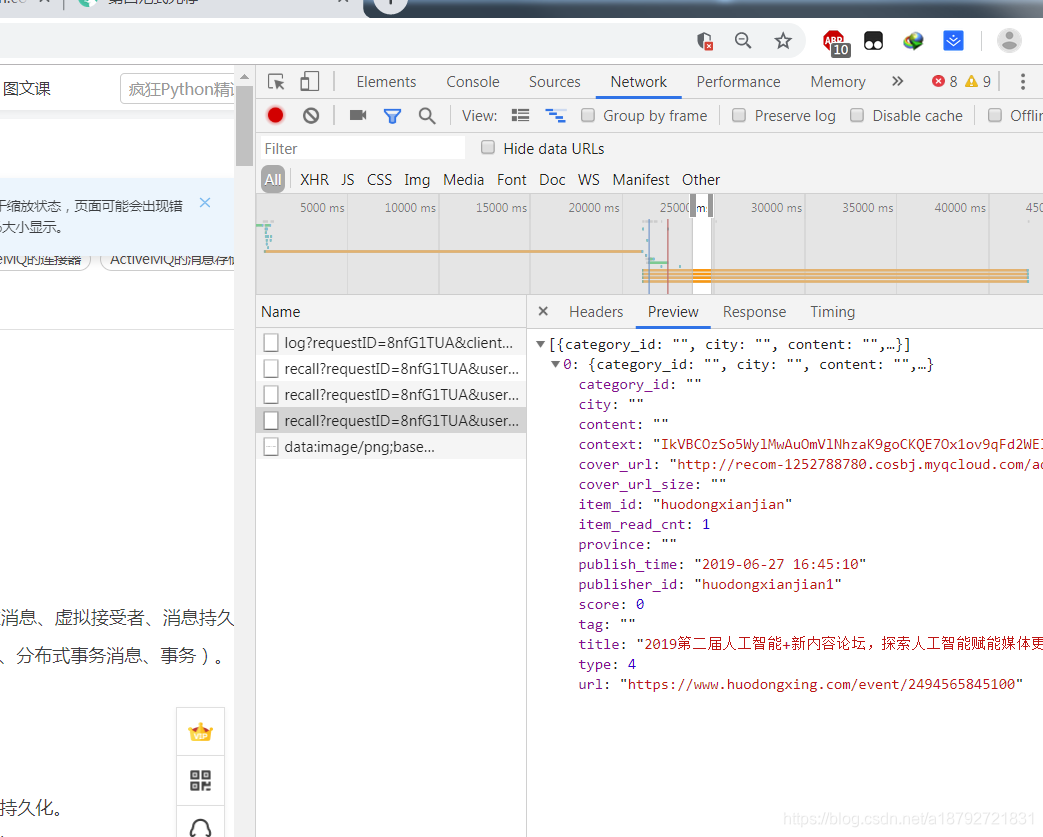This screenshot has height=837, width=1043.
Task: Open the Response tab
Action: (x=754, y=311)
